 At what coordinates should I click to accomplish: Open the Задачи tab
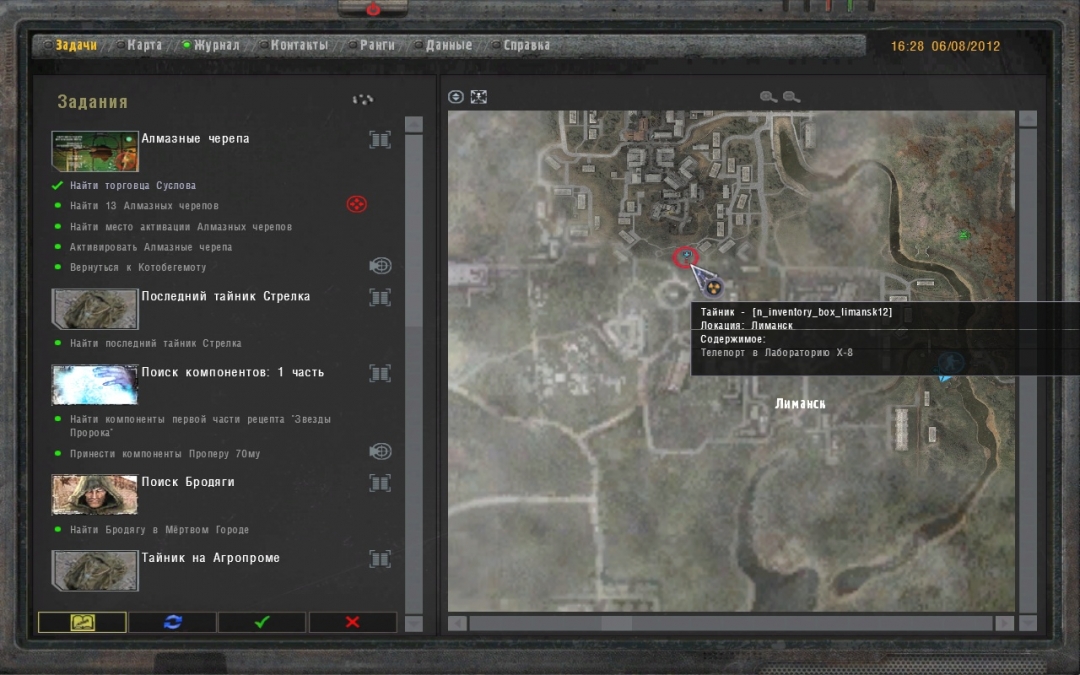click(x=76, y=45)
